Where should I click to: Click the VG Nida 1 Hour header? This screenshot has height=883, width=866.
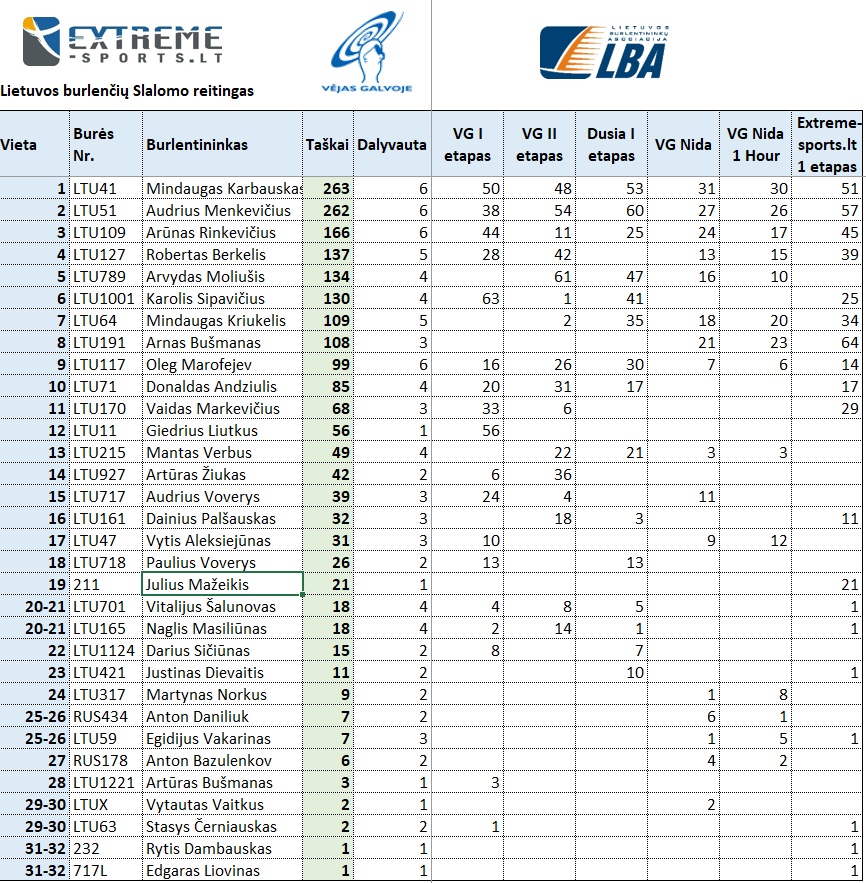(x=755, y=144)
